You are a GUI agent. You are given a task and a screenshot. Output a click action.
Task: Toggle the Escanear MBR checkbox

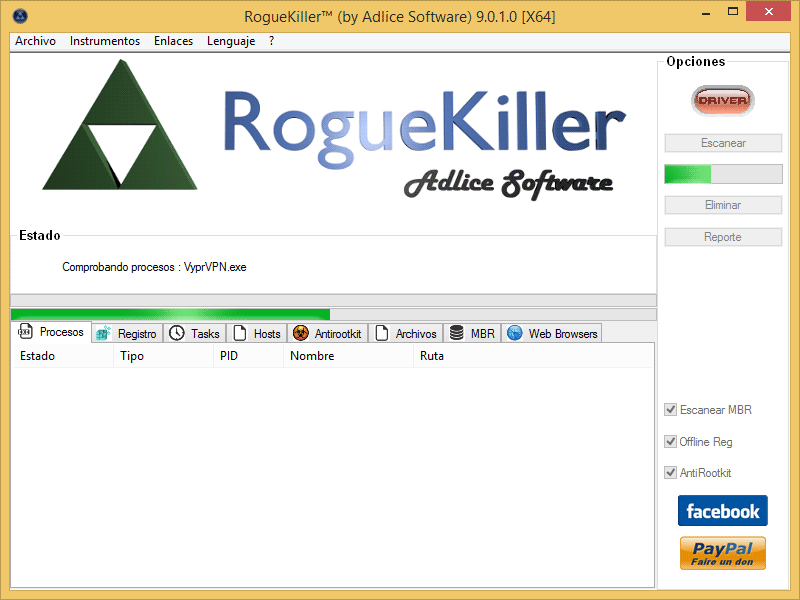[x=670, y=410]
